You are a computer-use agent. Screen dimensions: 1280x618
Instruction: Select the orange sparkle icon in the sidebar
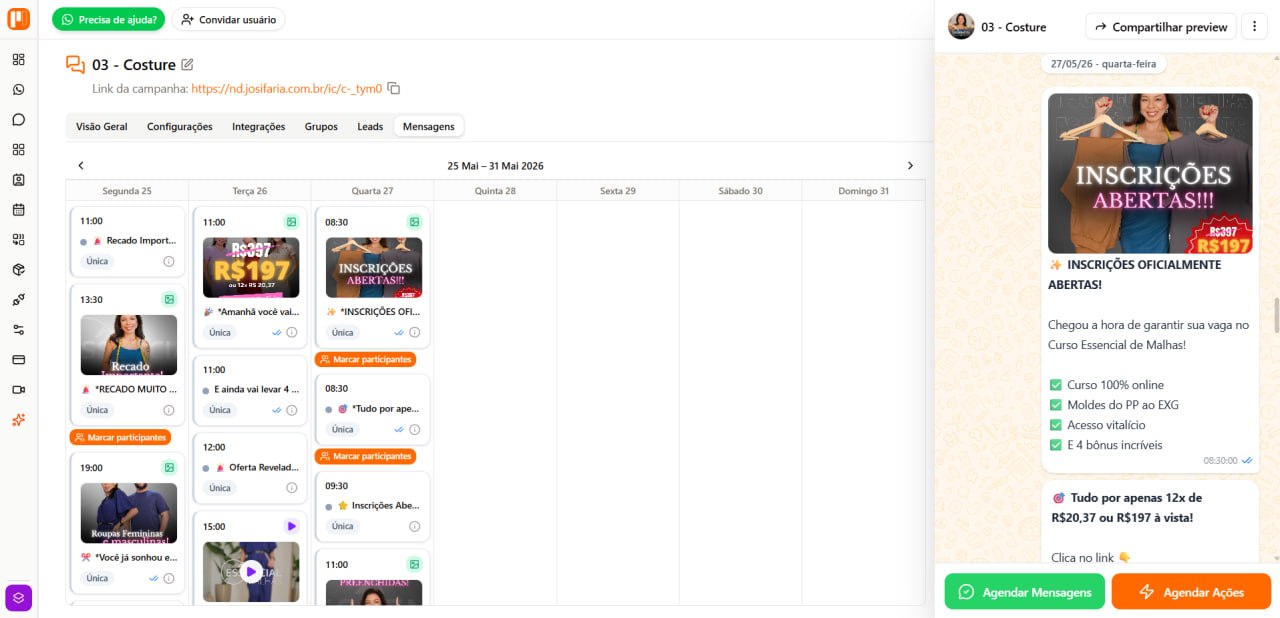pyautogui.click(x=18, y=420)
